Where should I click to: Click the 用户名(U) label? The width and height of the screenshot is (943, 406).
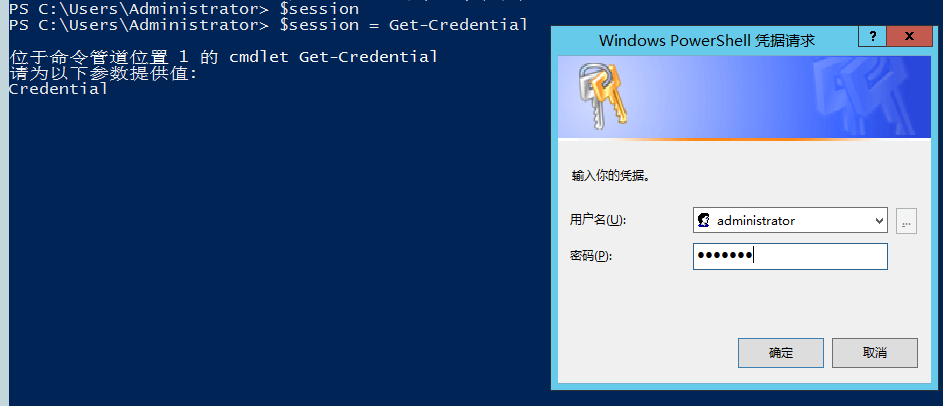point(598,220)
